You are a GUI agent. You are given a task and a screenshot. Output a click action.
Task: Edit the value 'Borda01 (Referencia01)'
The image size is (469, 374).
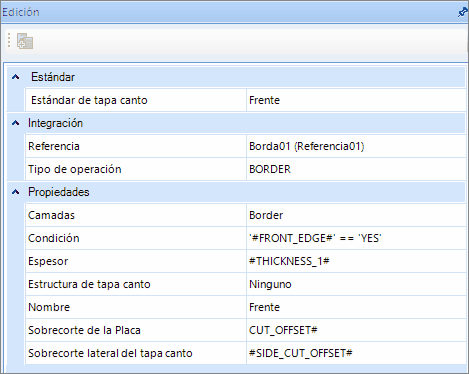point(356,146)
